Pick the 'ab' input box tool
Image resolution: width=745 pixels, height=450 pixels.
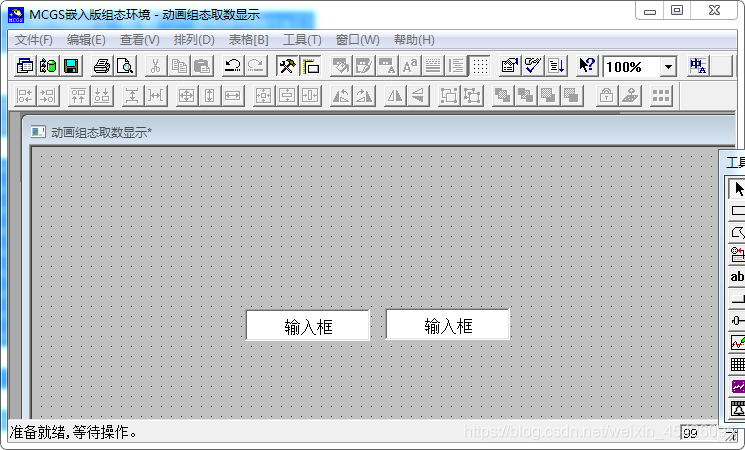click(x=737, y=277)
